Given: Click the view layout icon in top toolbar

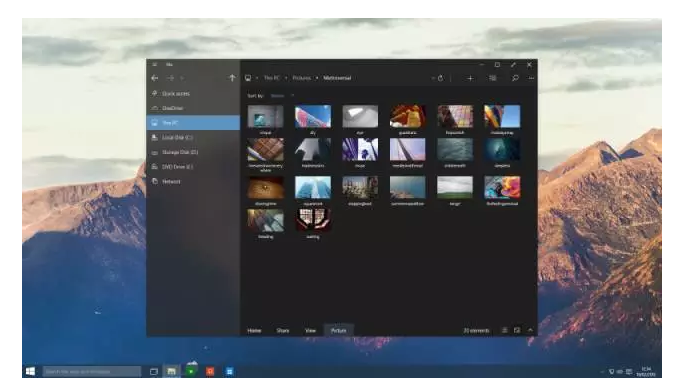Looking at the screenshot, I should point(493,78).
